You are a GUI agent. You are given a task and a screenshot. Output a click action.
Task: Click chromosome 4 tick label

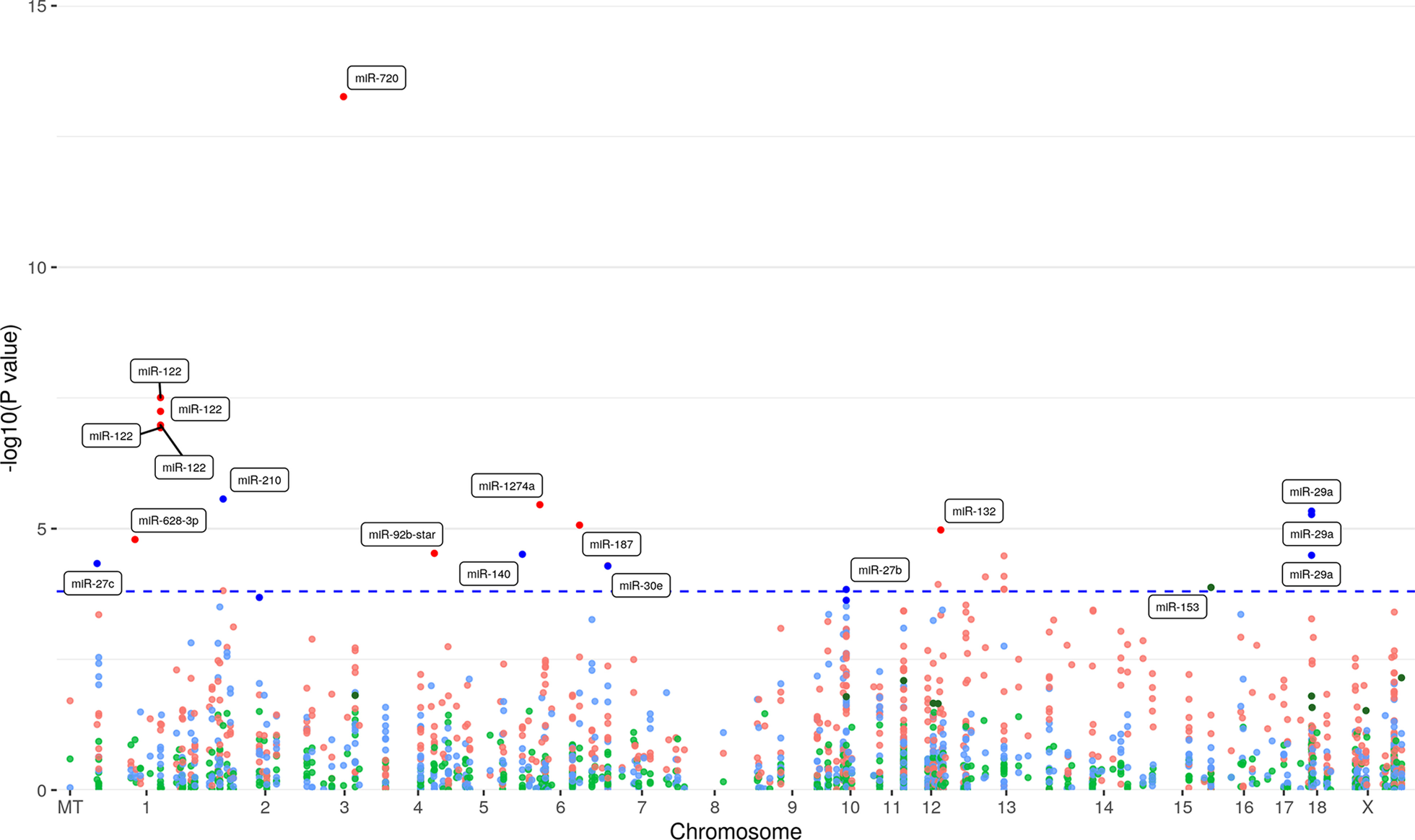(418, 808)
